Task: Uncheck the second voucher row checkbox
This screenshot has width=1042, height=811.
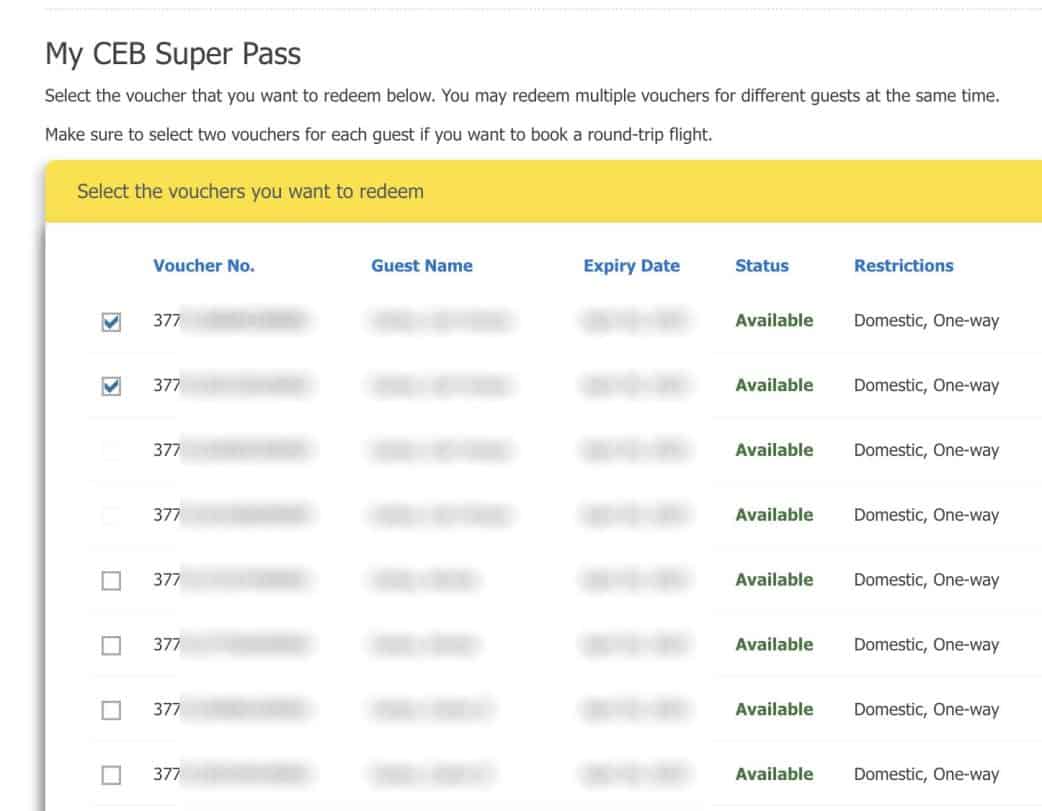Action: (112, 387)
